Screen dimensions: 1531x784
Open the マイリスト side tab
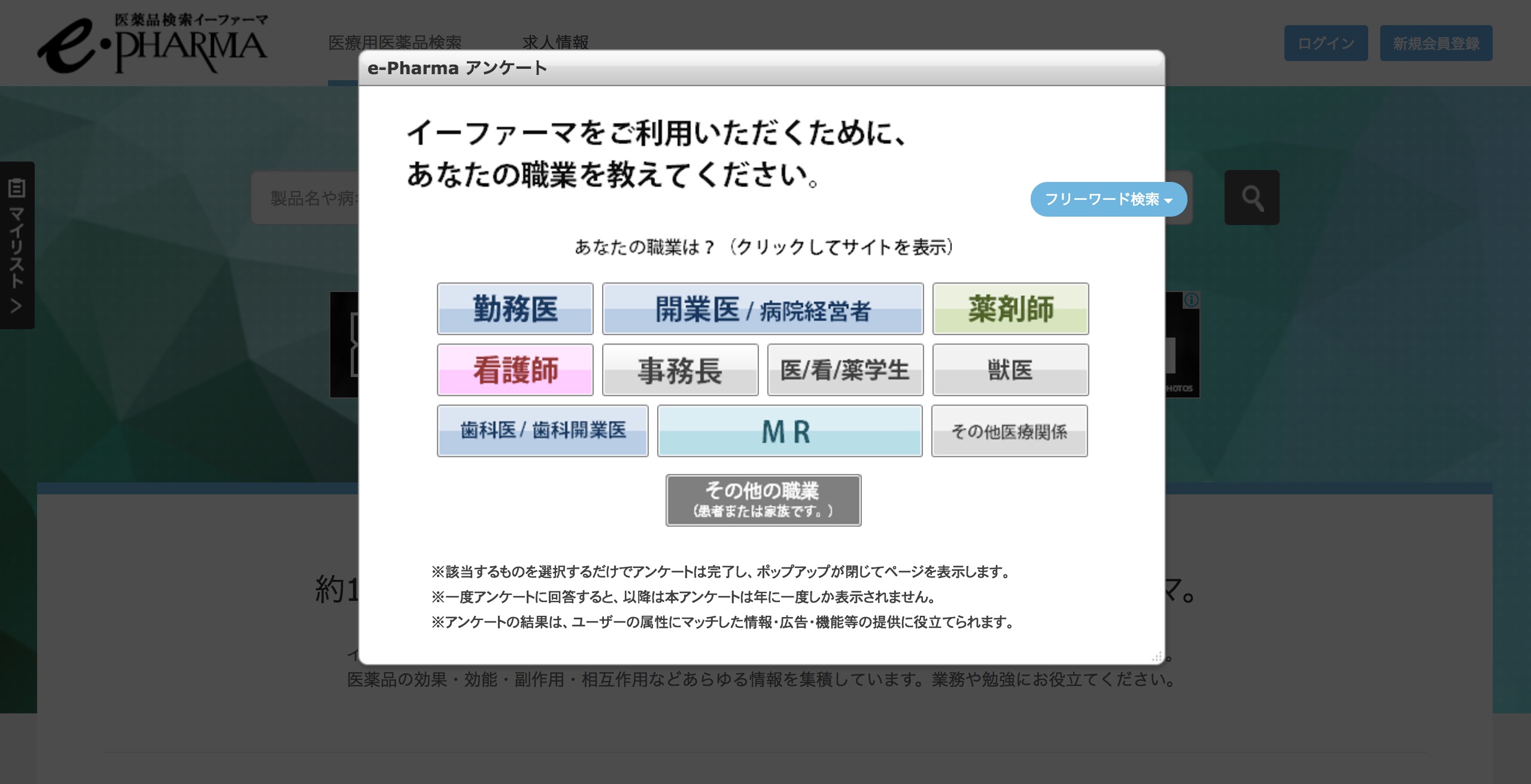pos(17,245)
